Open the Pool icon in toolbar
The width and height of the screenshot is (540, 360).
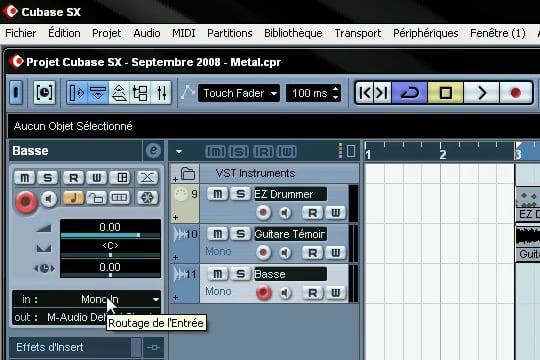click(140, 93)
